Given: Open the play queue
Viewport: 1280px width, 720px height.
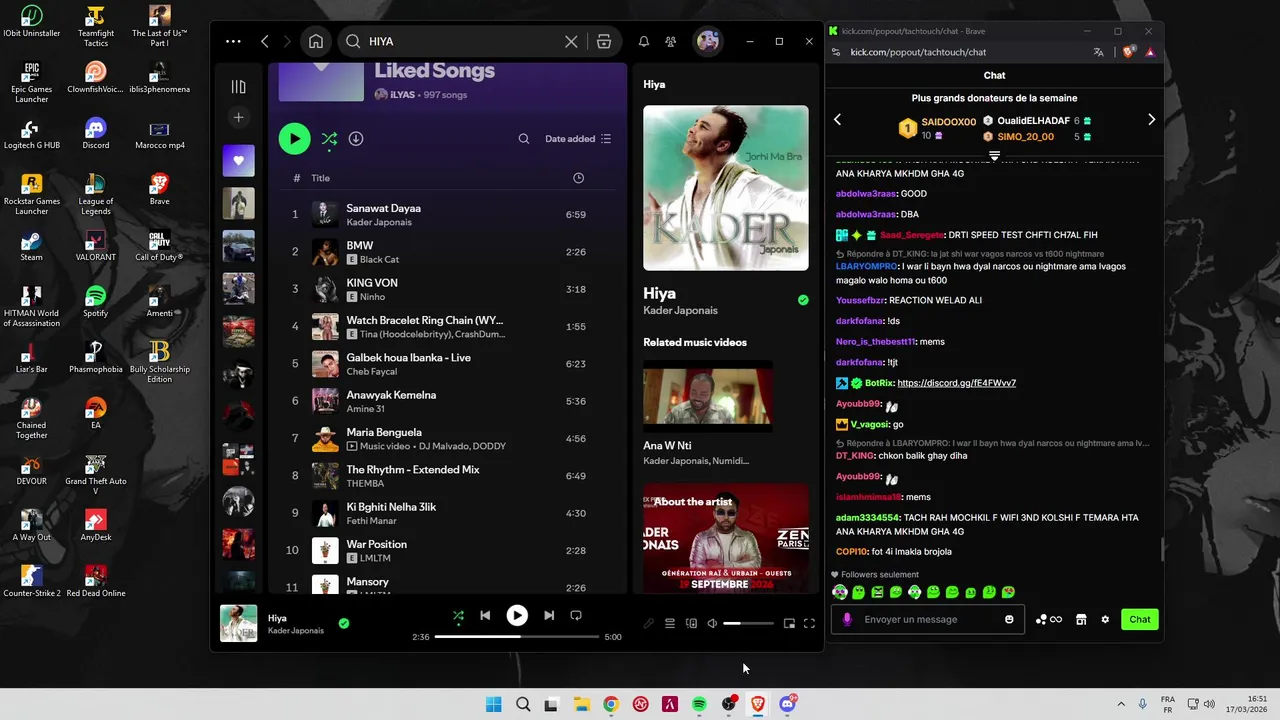Looking at the screenshot, I should (x=670, y=624).
